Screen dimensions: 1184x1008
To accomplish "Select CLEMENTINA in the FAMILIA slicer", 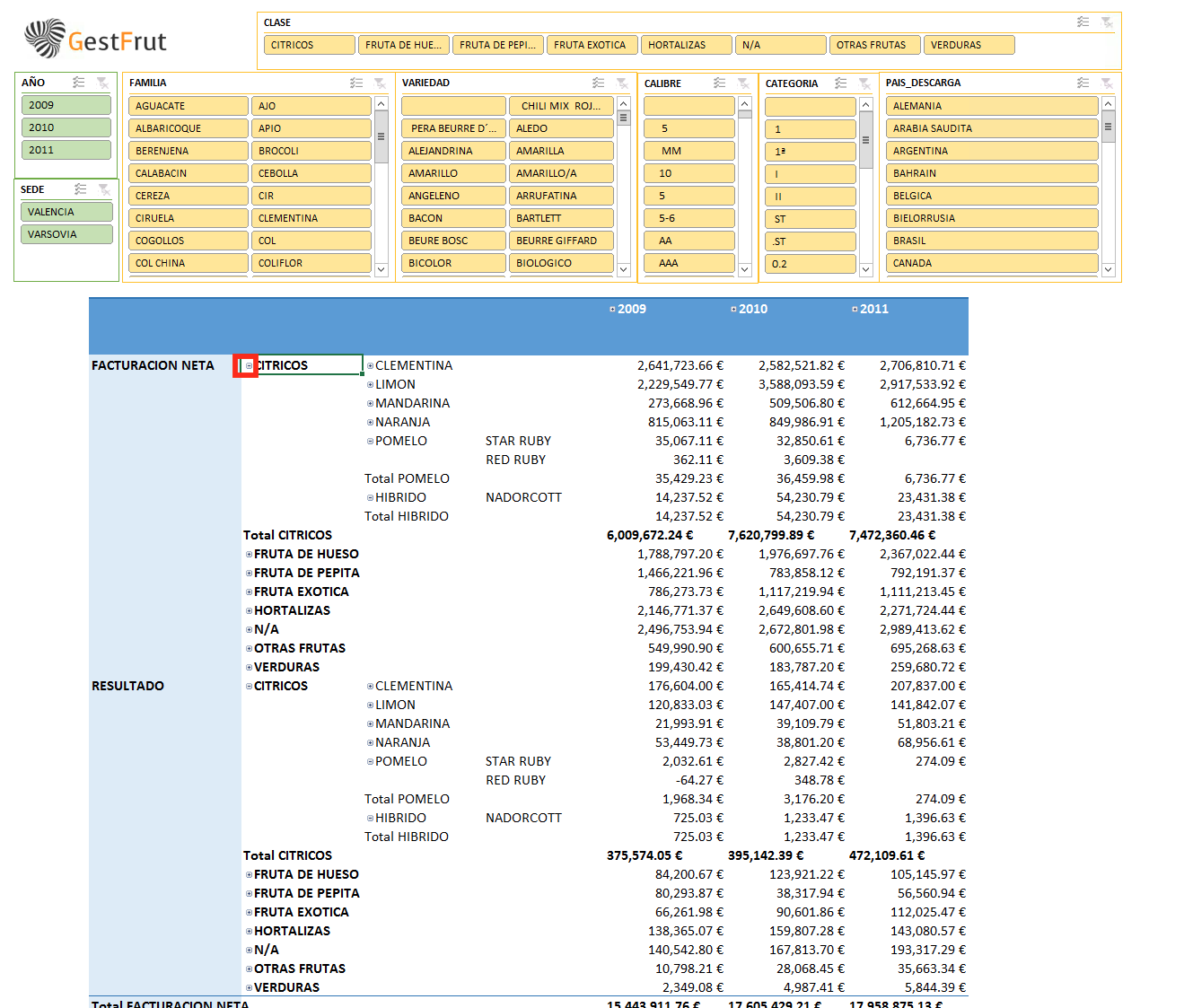I will [x=311, y=218].
